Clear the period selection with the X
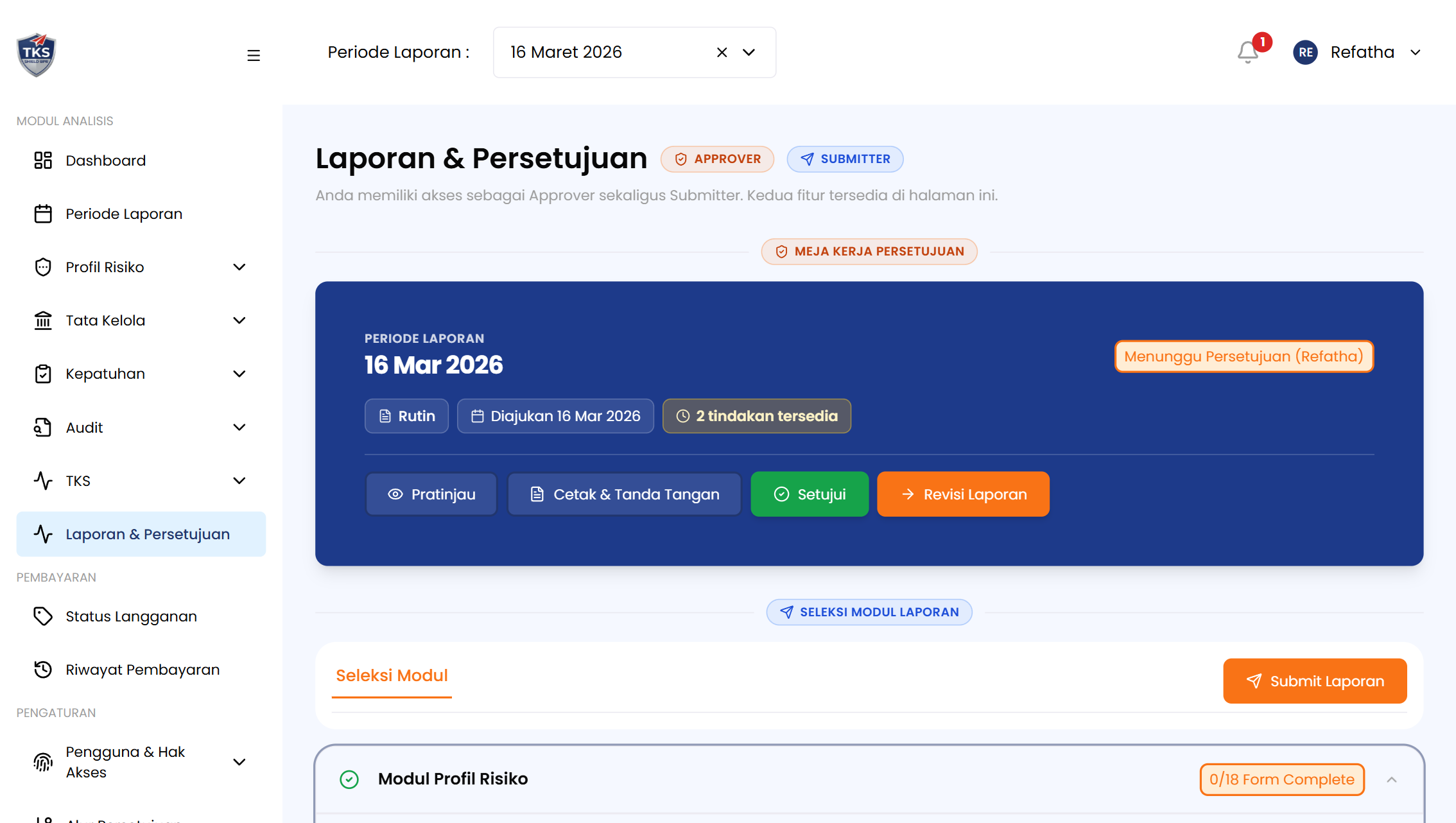This screenshot has width=1456, height=823. coord(721,52)
